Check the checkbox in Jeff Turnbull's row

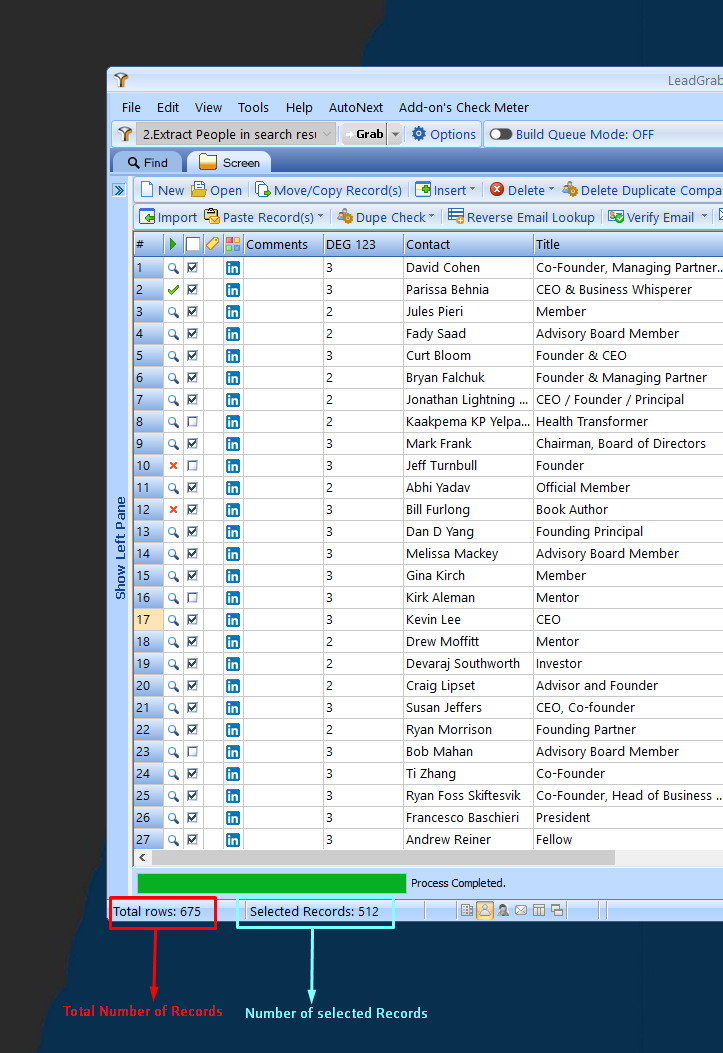pyautogui.click(x=193, y=466)
